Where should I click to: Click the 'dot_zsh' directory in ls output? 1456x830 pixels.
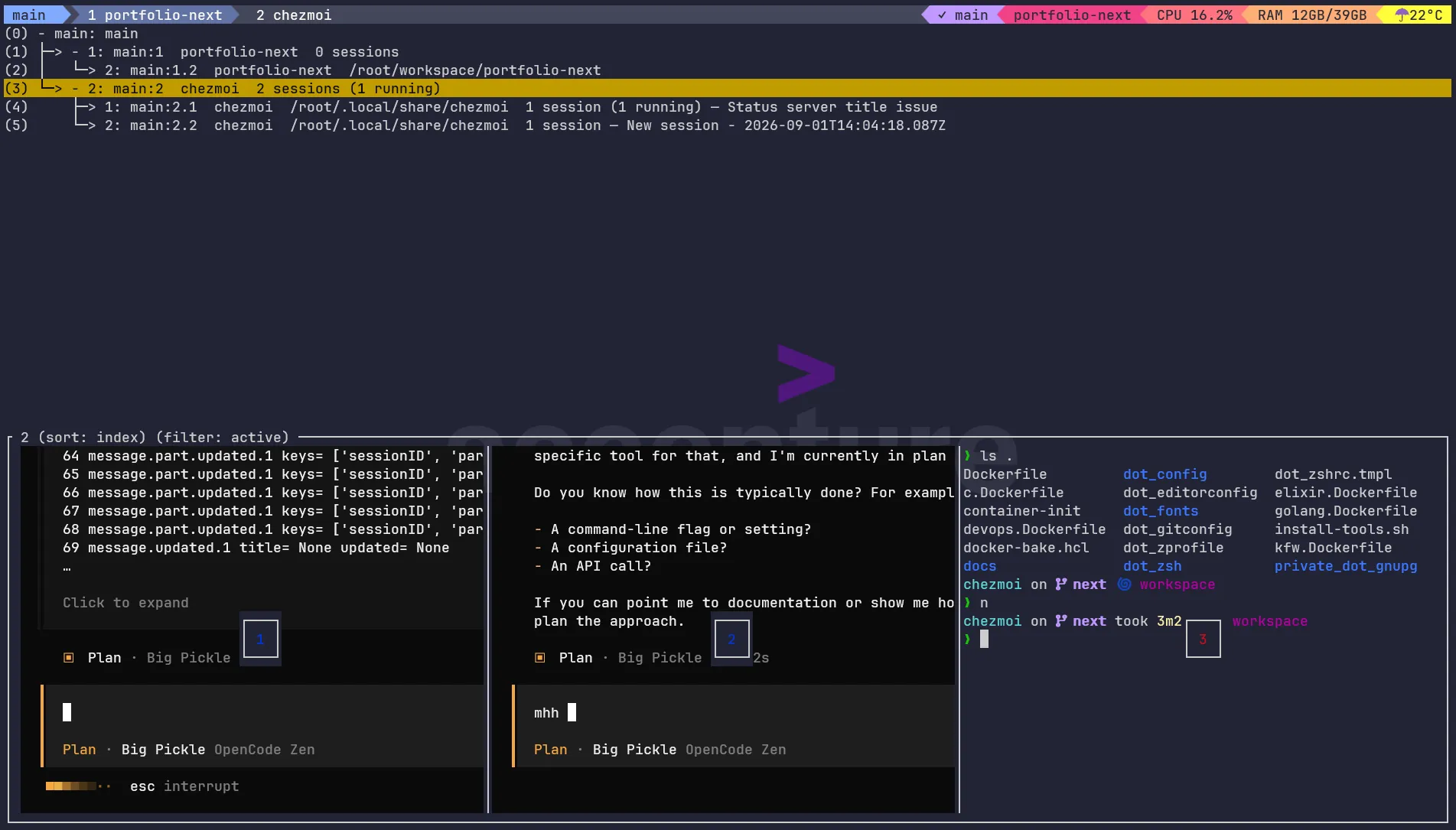pos(1152,566)
